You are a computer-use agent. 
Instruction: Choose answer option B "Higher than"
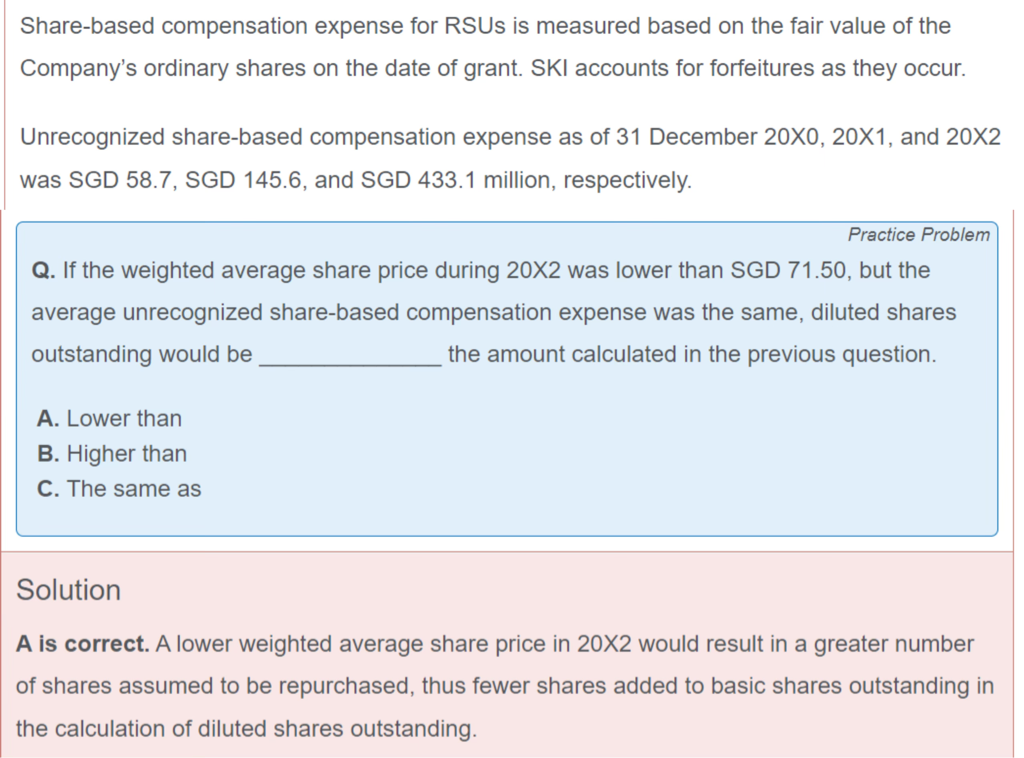pos(112,454)
